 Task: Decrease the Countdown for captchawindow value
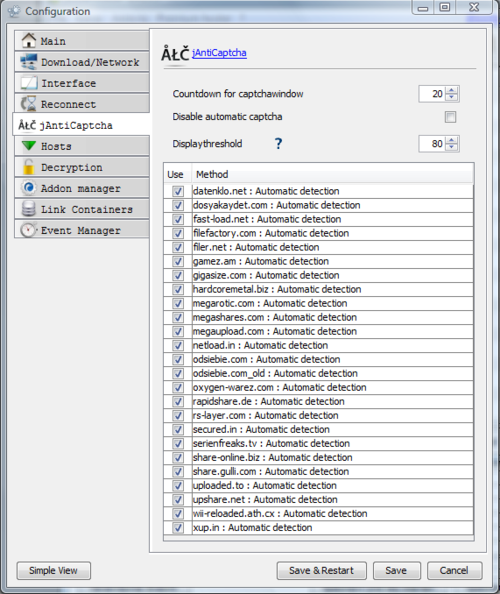pos(452,97)
